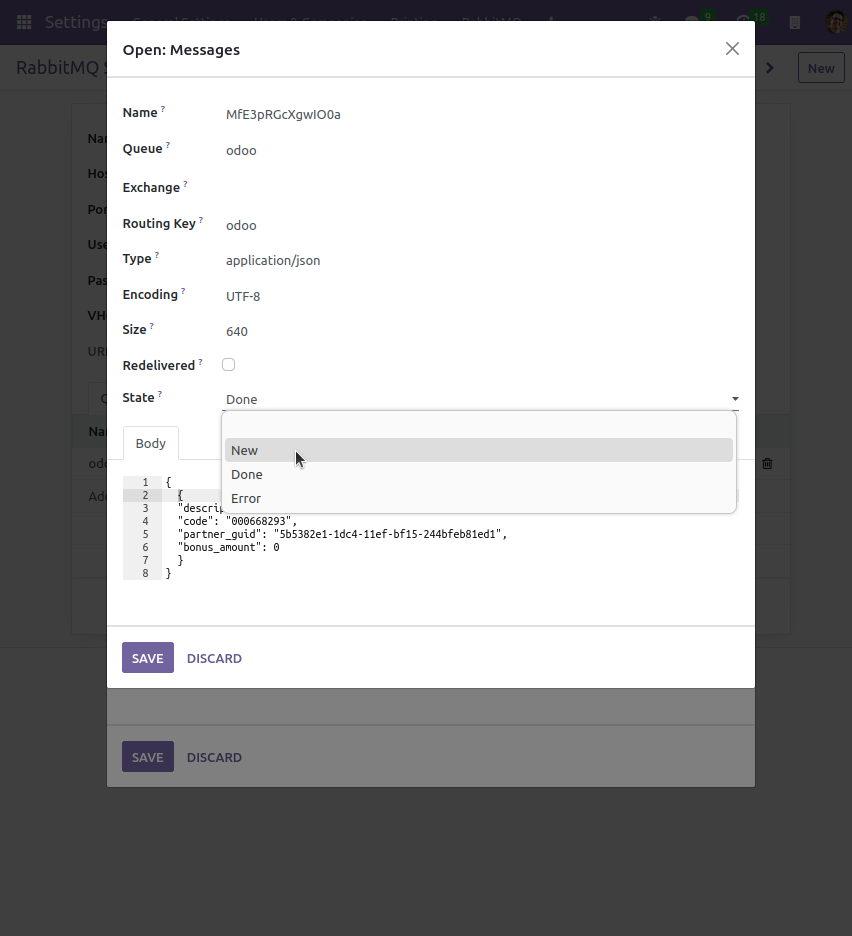852x936 pixels.
Task: Click the dimmed DISCARD button behind dialog
Action: 214,758
